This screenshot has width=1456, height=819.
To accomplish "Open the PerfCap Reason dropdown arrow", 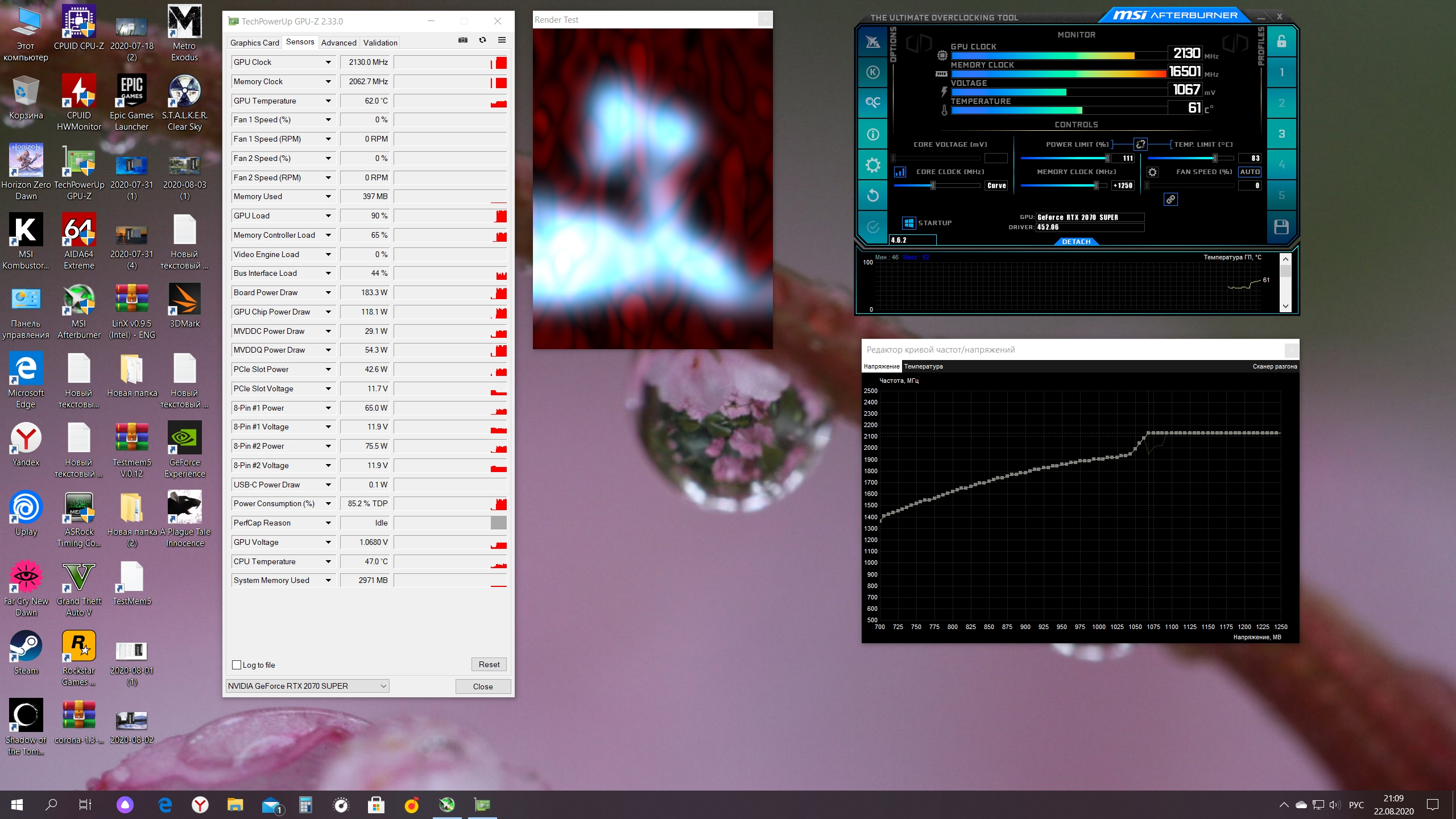I will pos(328,523).
